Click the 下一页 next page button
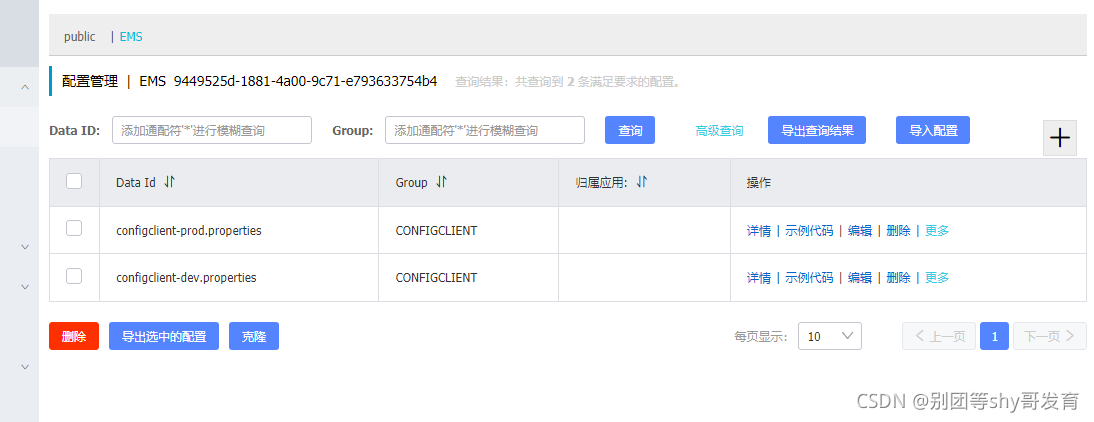The width and height of the screenshot is (1094, 422). (x=1049, y=336)
